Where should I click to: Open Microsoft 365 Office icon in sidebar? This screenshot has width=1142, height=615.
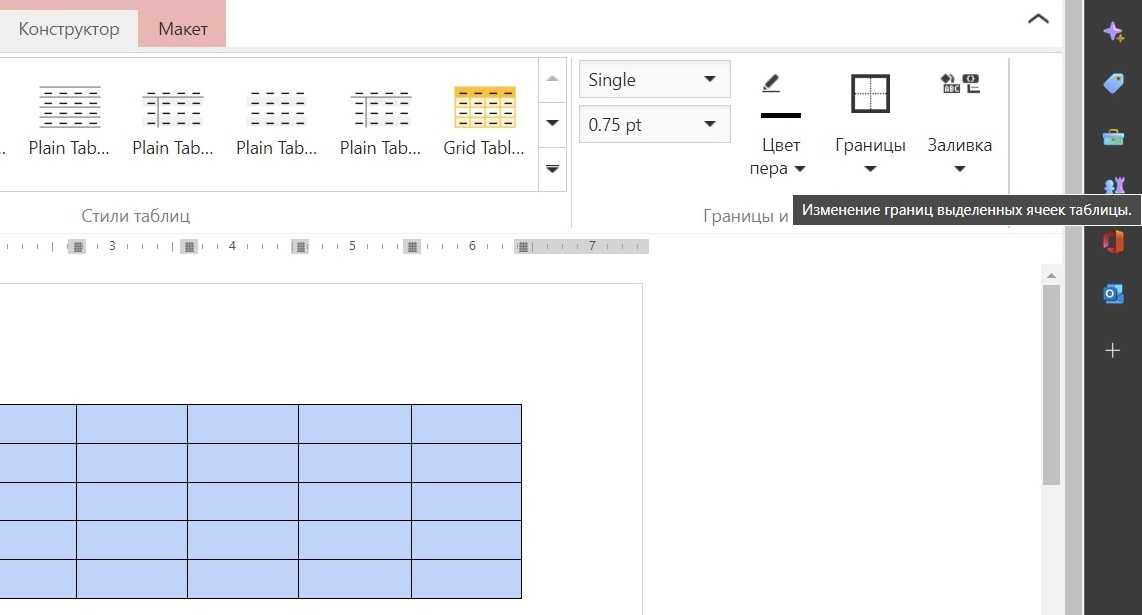(x=1113, y=241)
